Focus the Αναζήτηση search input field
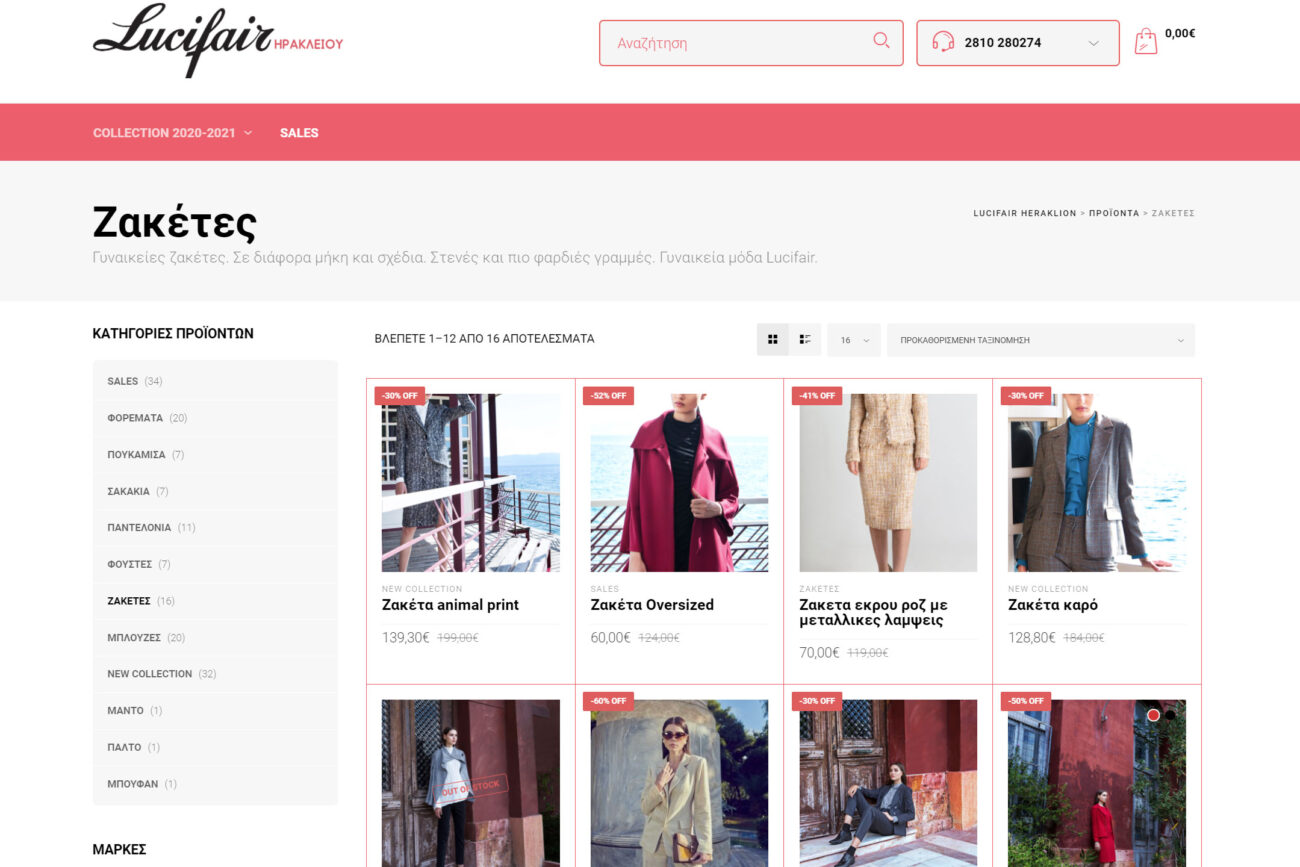This screenshot has width=1300, height=867. point(735,43)
